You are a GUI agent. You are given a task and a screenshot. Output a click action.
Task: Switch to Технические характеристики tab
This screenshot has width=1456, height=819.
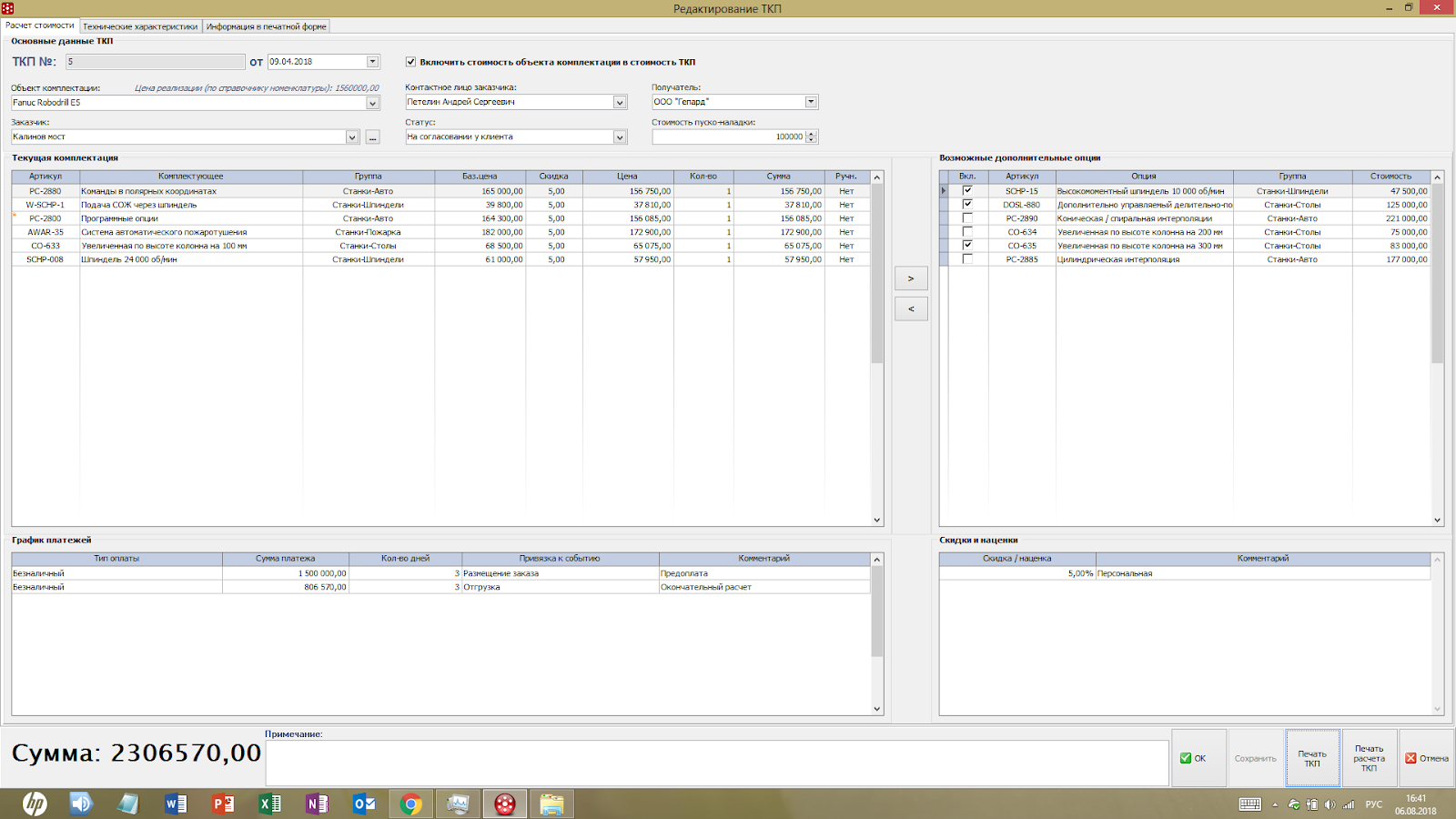click(140, 26)
